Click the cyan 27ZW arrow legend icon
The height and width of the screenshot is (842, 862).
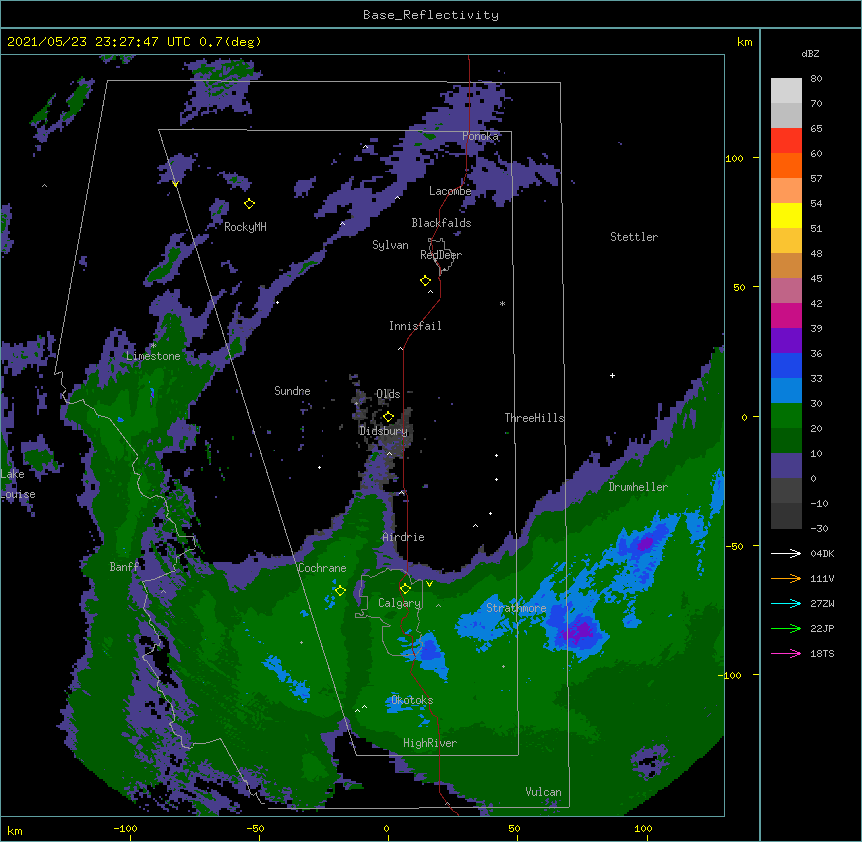coord(786,603)
